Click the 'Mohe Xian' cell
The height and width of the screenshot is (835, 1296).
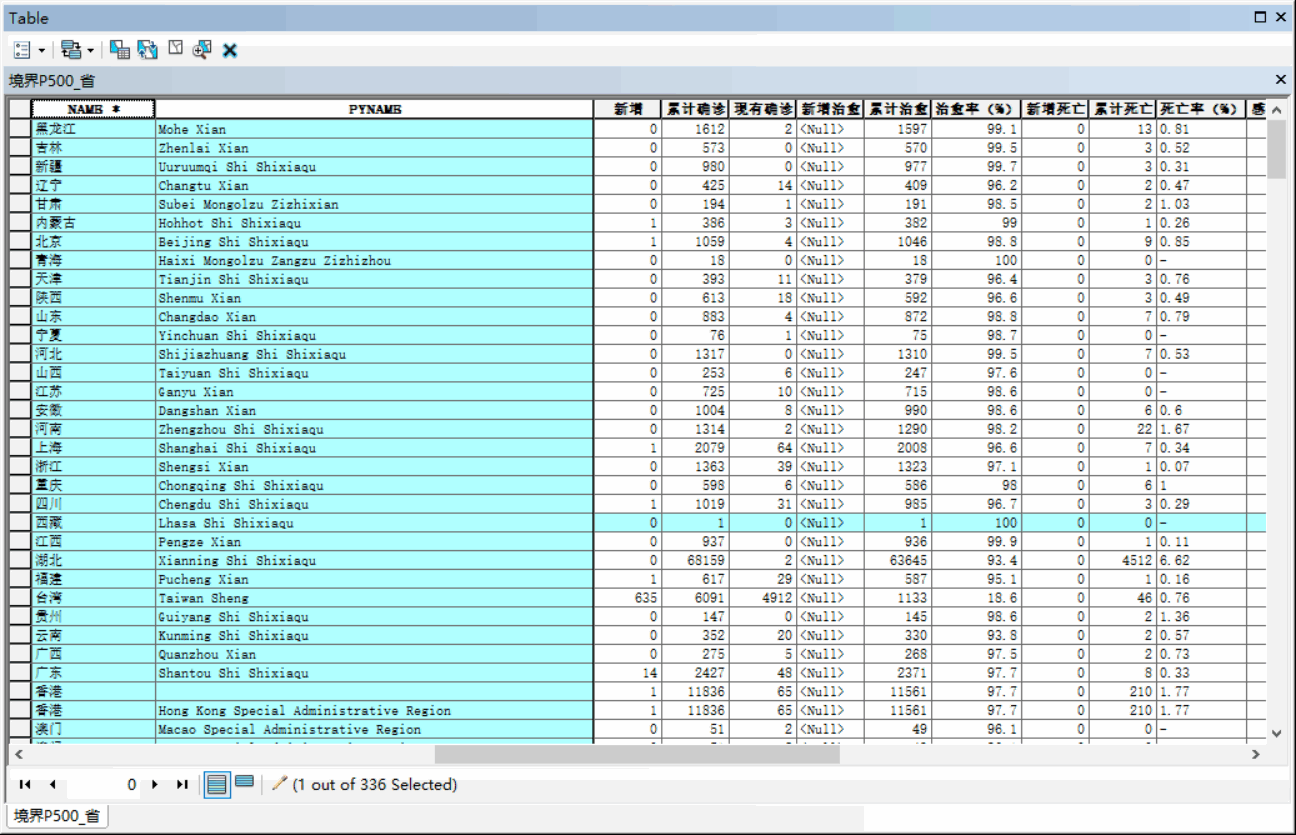(375, 129)
